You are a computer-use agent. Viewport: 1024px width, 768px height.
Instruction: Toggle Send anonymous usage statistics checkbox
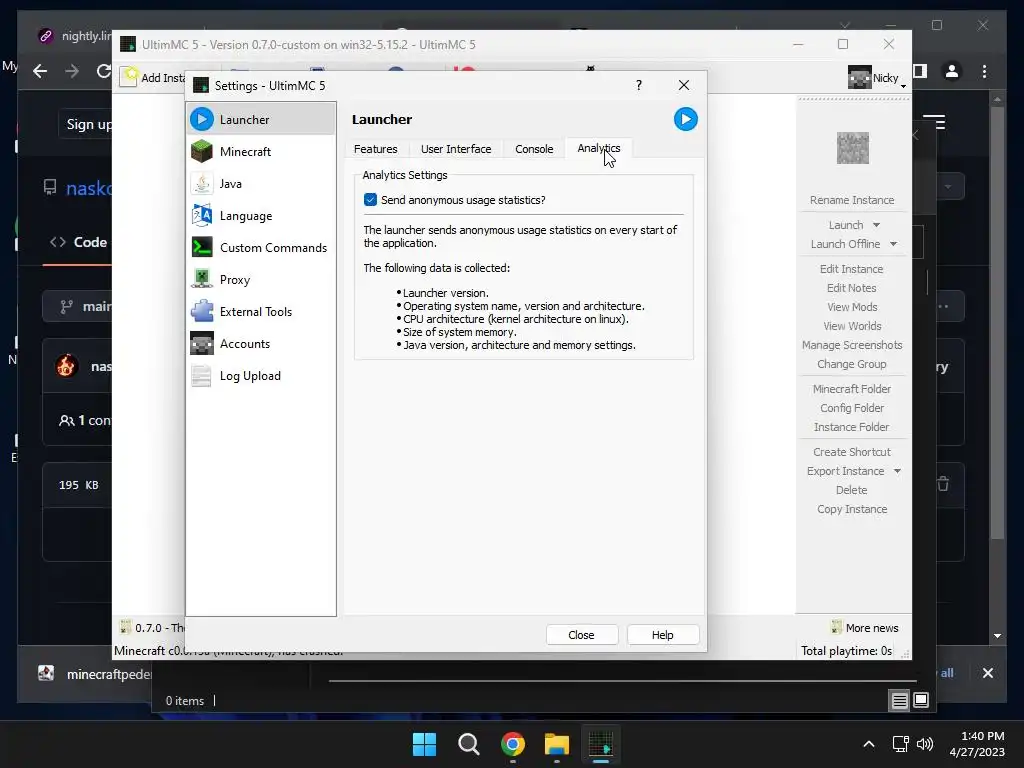coord(370,200)
